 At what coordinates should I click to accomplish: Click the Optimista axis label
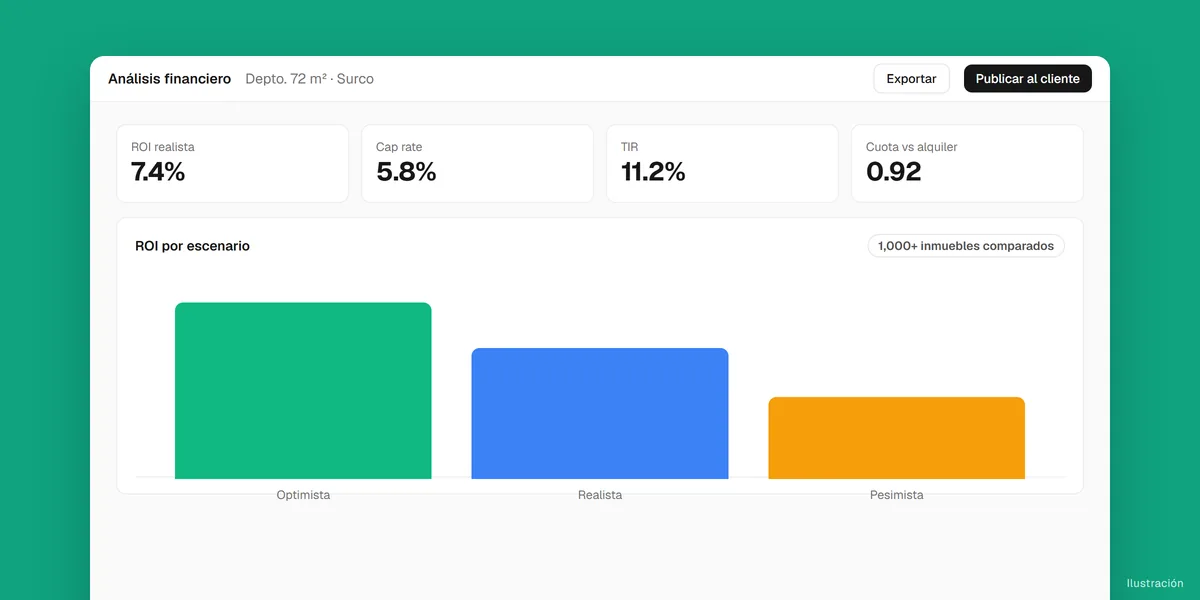[x=303, y=495]
